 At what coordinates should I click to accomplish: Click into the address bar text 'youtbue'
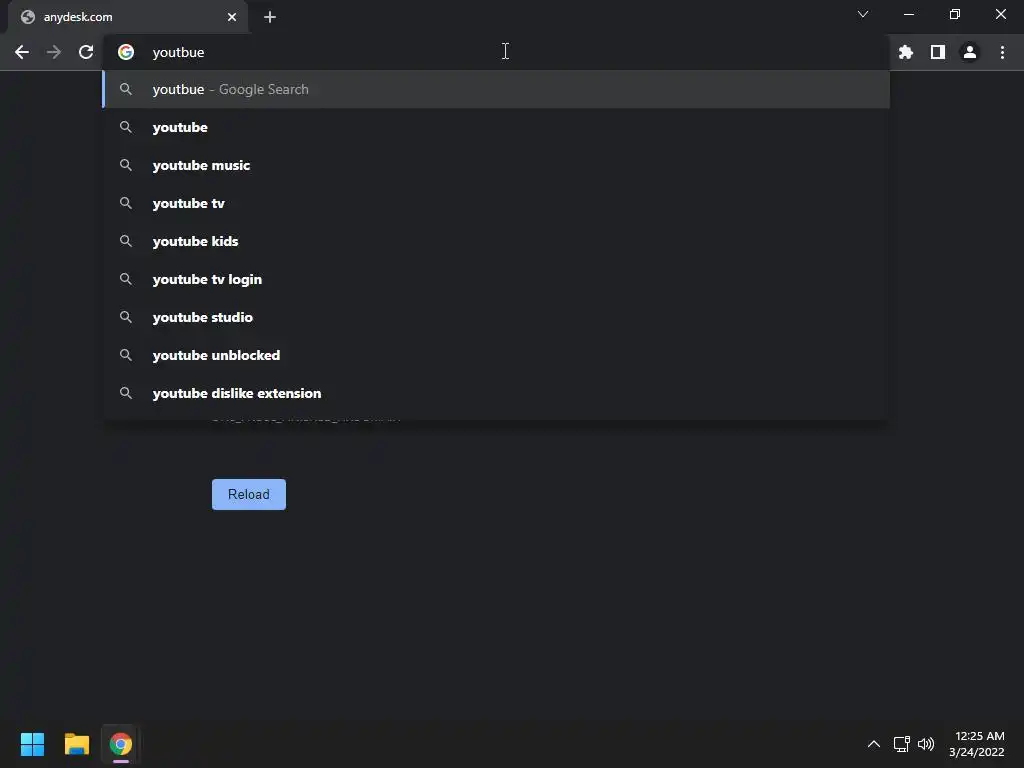178,52
